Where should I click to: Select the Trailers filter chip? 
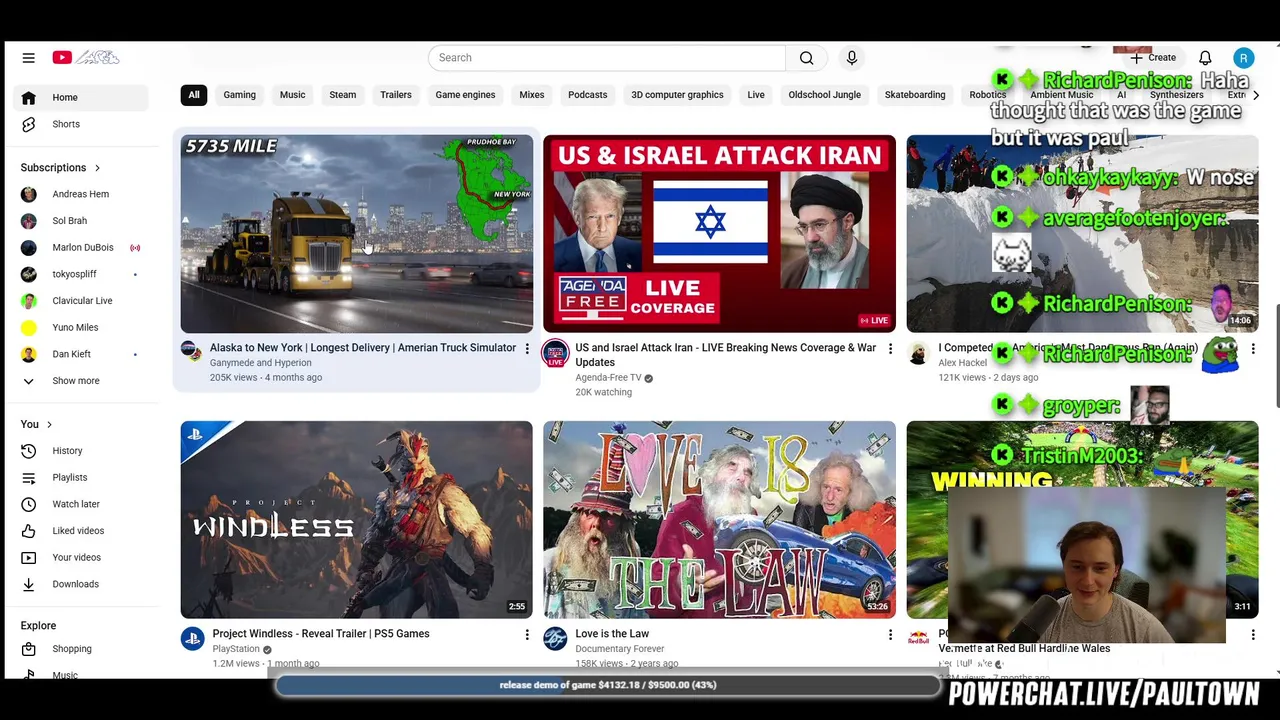pos(396,95)
